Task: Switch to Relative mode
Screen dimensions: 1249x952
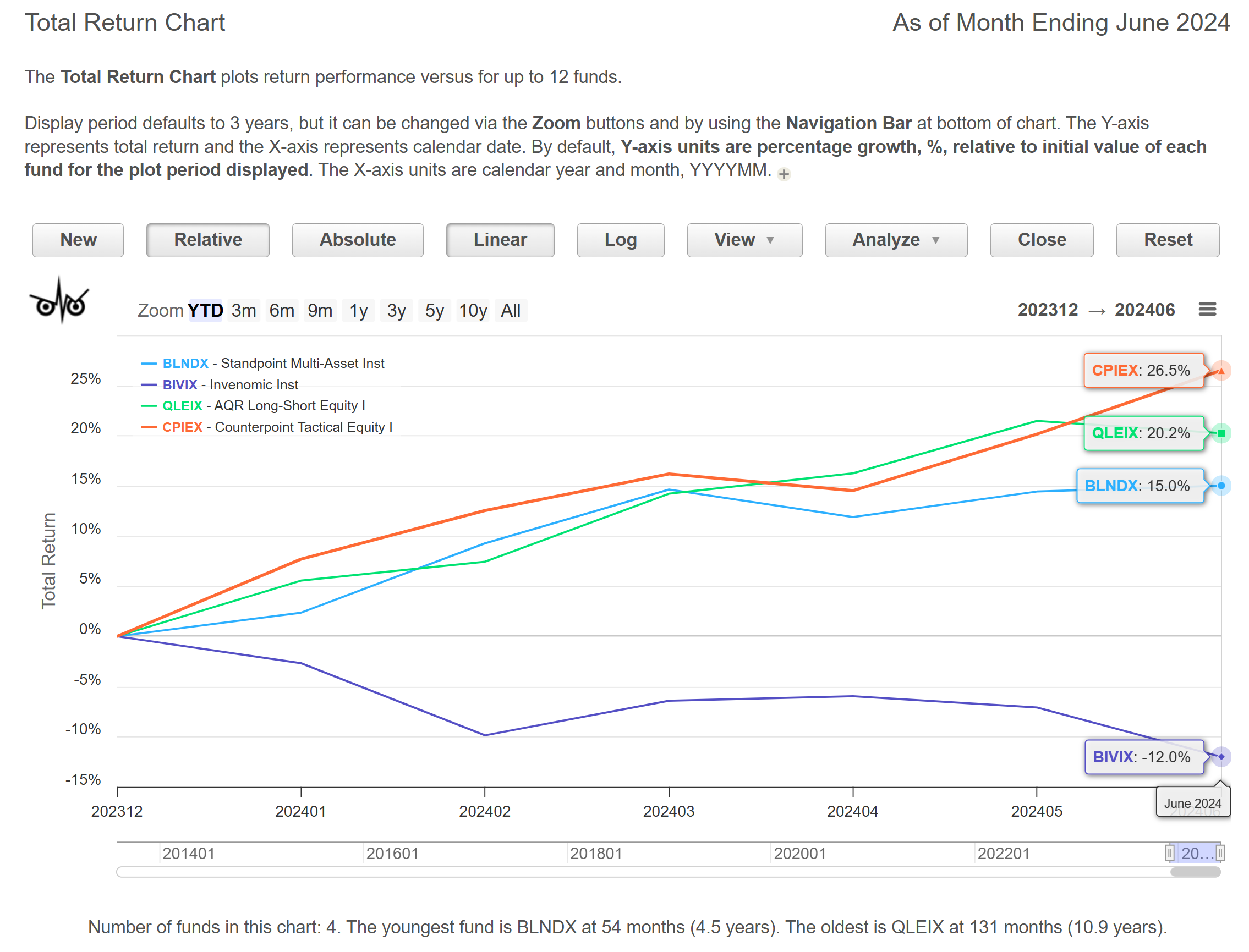Action: click(207, 240)
